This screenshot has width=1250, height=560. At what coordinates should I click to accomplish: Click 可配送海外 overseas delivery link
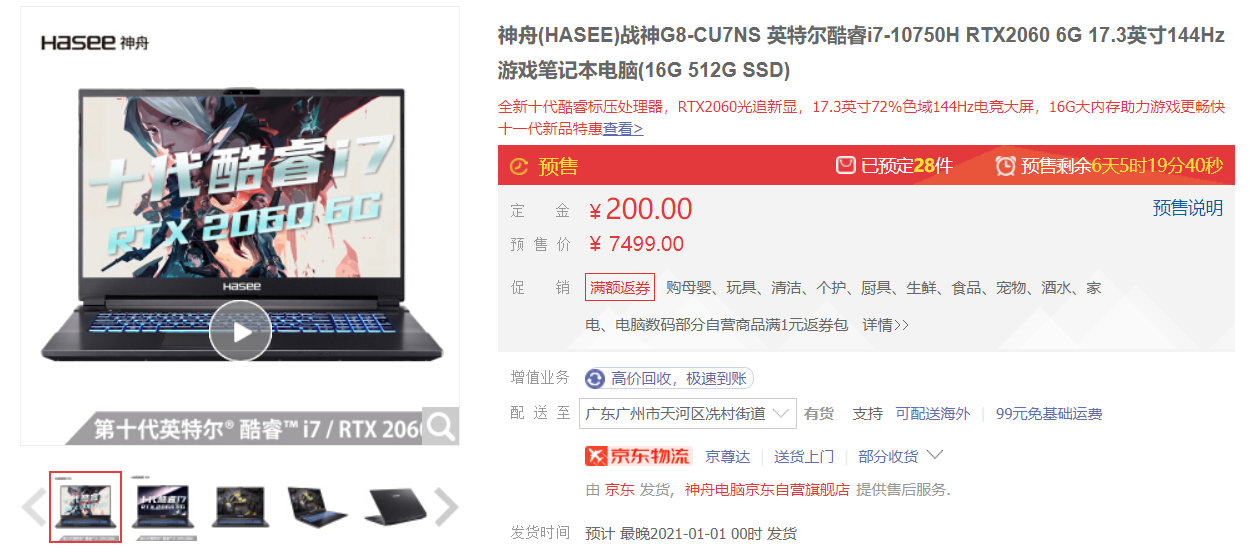[x=933, y=413]
